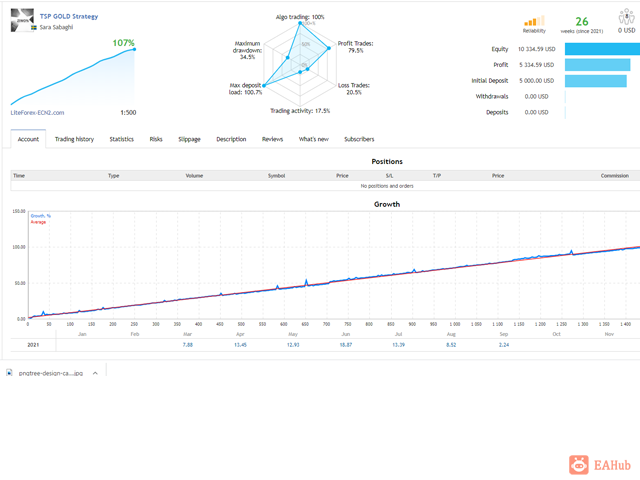Open author Sara Sabaghi's profile
This screenshot has height=480, width=640.
click(x=56, y=27)
